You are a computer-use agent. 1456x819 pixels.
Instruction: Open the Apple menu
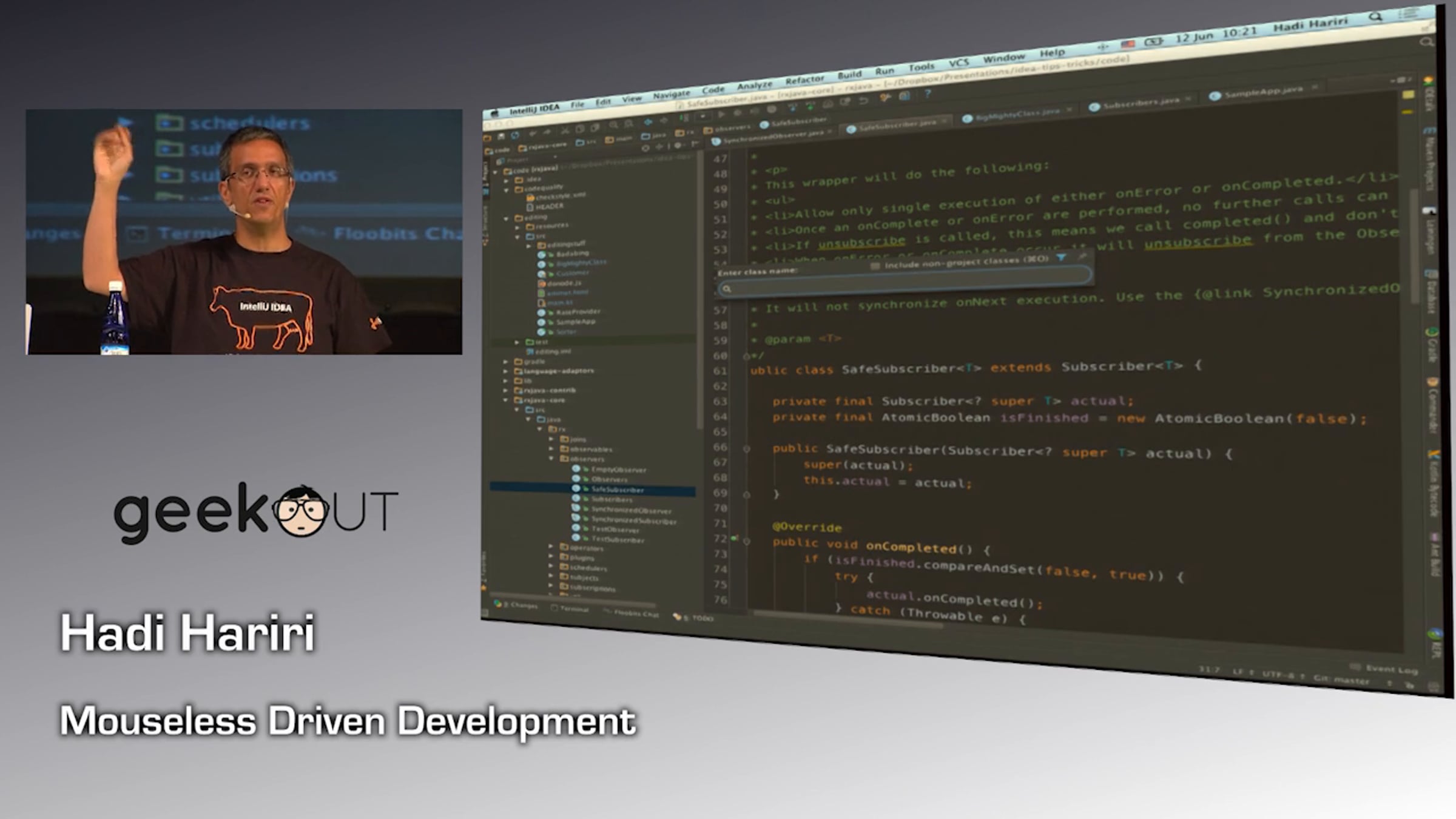click(x=494, y=113)
